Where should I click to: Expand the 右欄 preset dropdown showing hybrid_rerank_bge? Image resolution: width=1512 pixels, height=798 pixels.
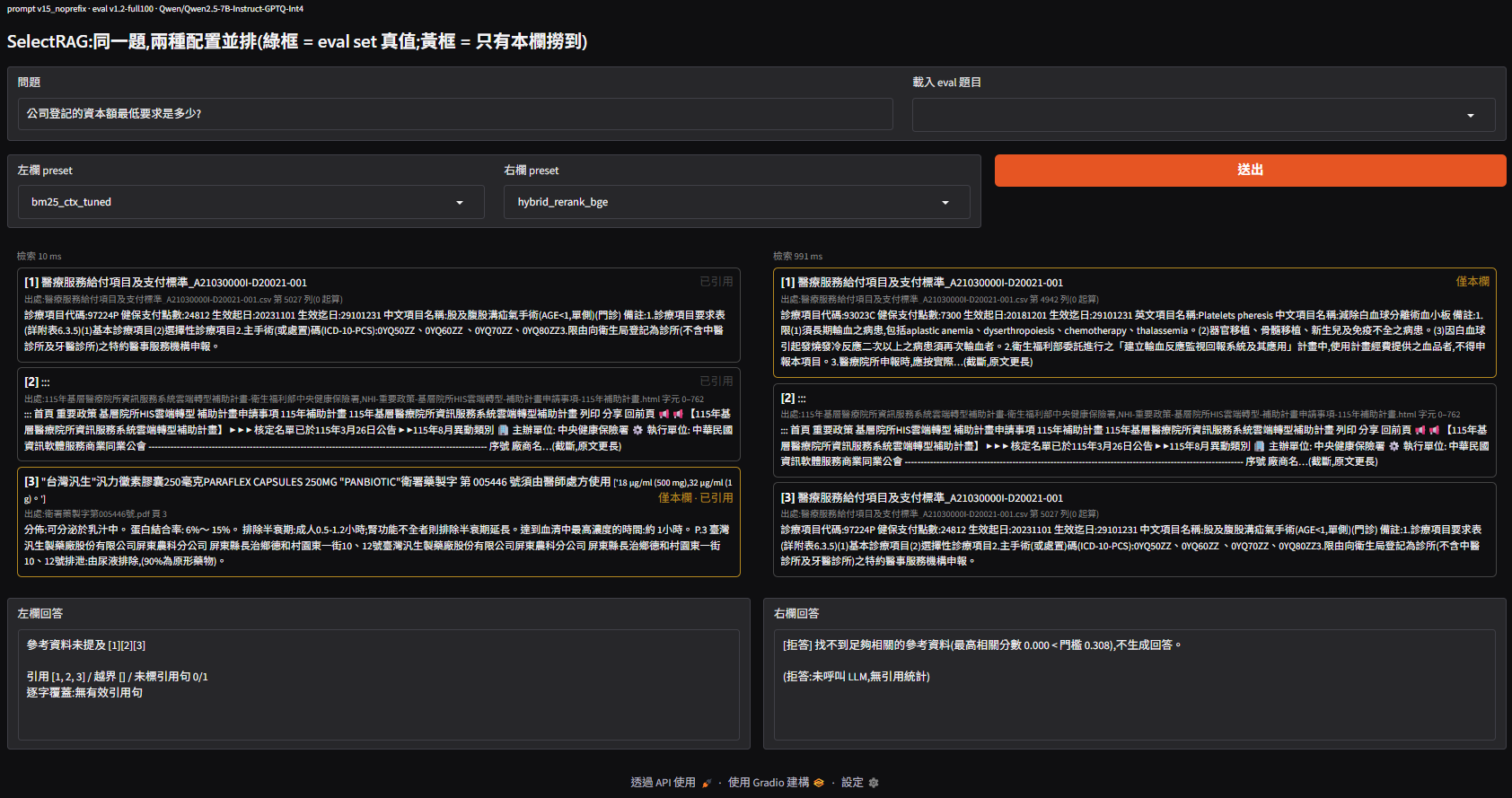[736, 202]
